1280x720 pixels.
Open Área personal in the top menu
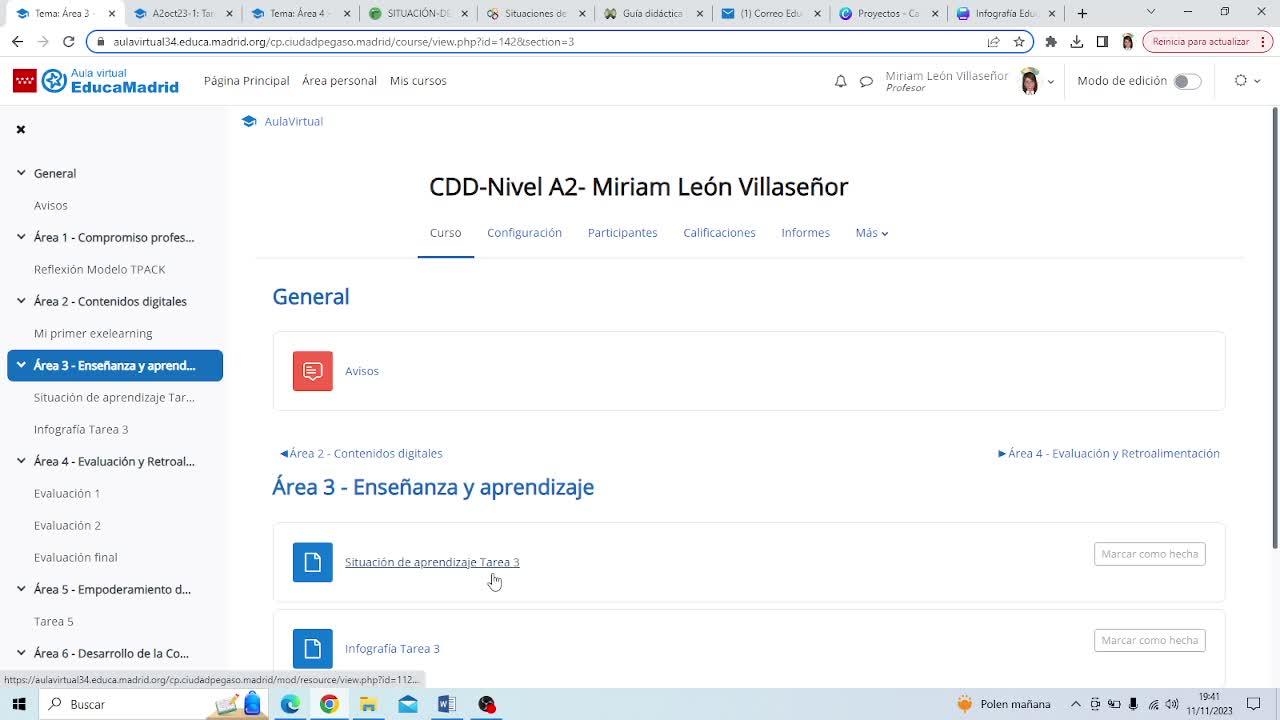point(339,81)
